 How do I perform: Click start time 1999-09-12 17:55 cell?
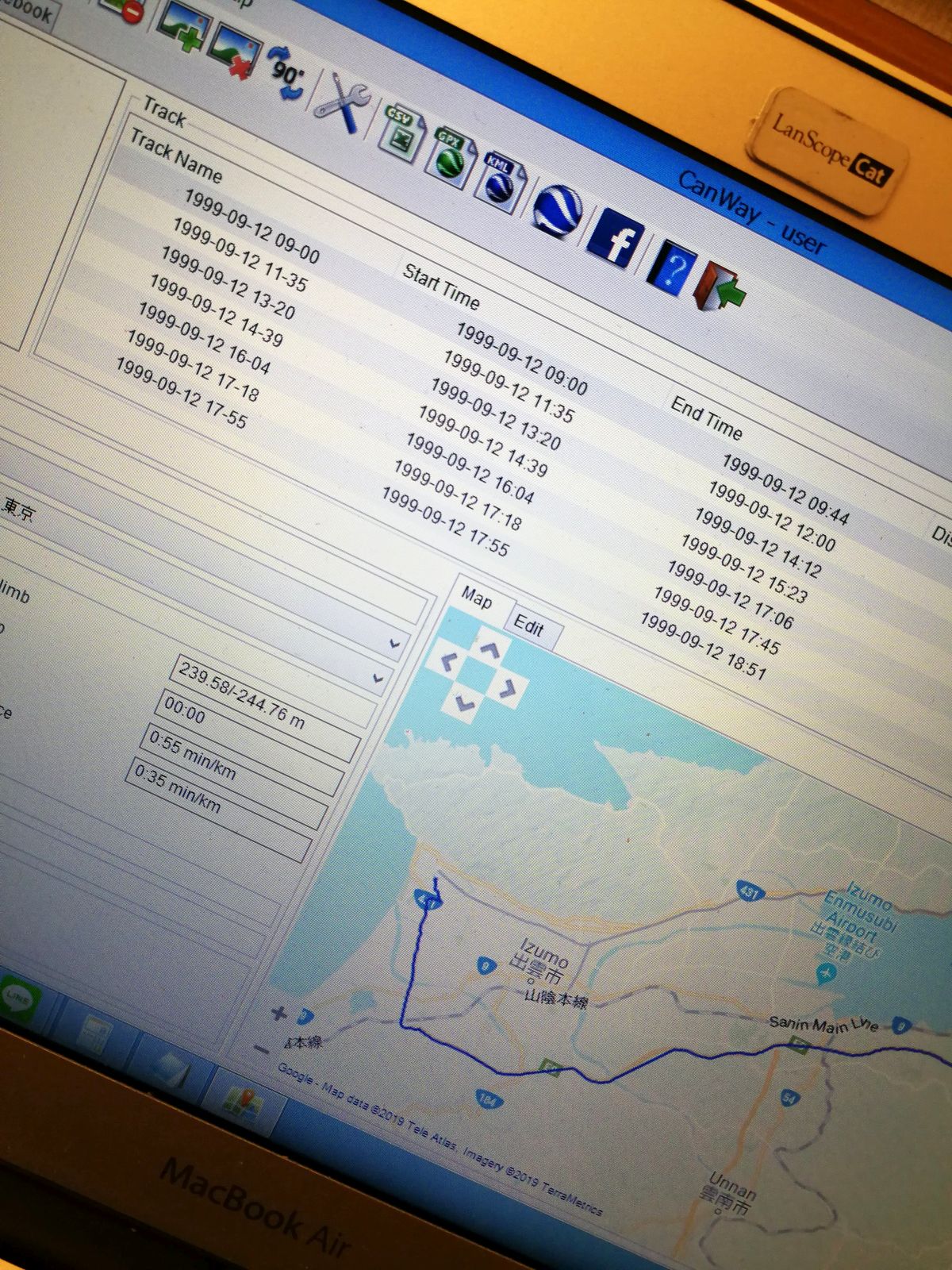coord(444,521)
